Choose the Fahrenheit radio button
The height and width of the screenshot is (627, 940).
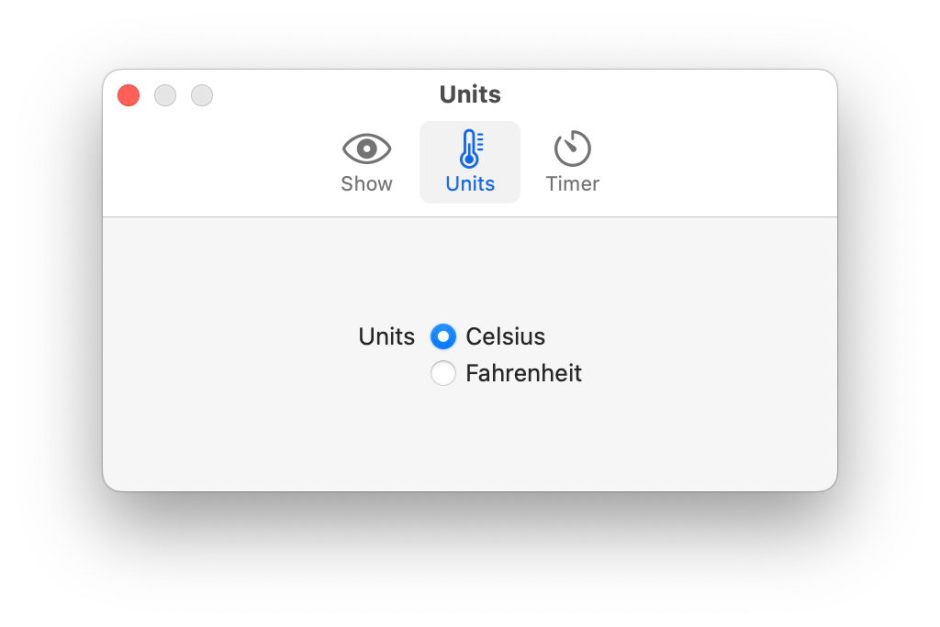[x=443, y=374]
